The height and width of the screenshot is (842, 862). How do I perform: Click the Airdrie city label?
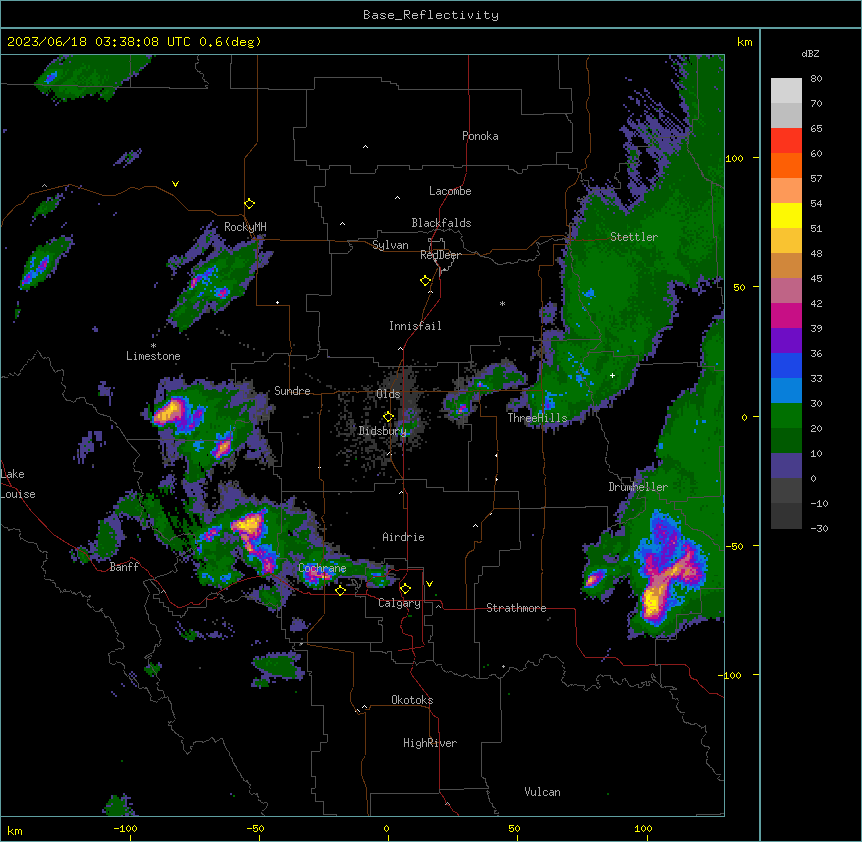(404, 537)
